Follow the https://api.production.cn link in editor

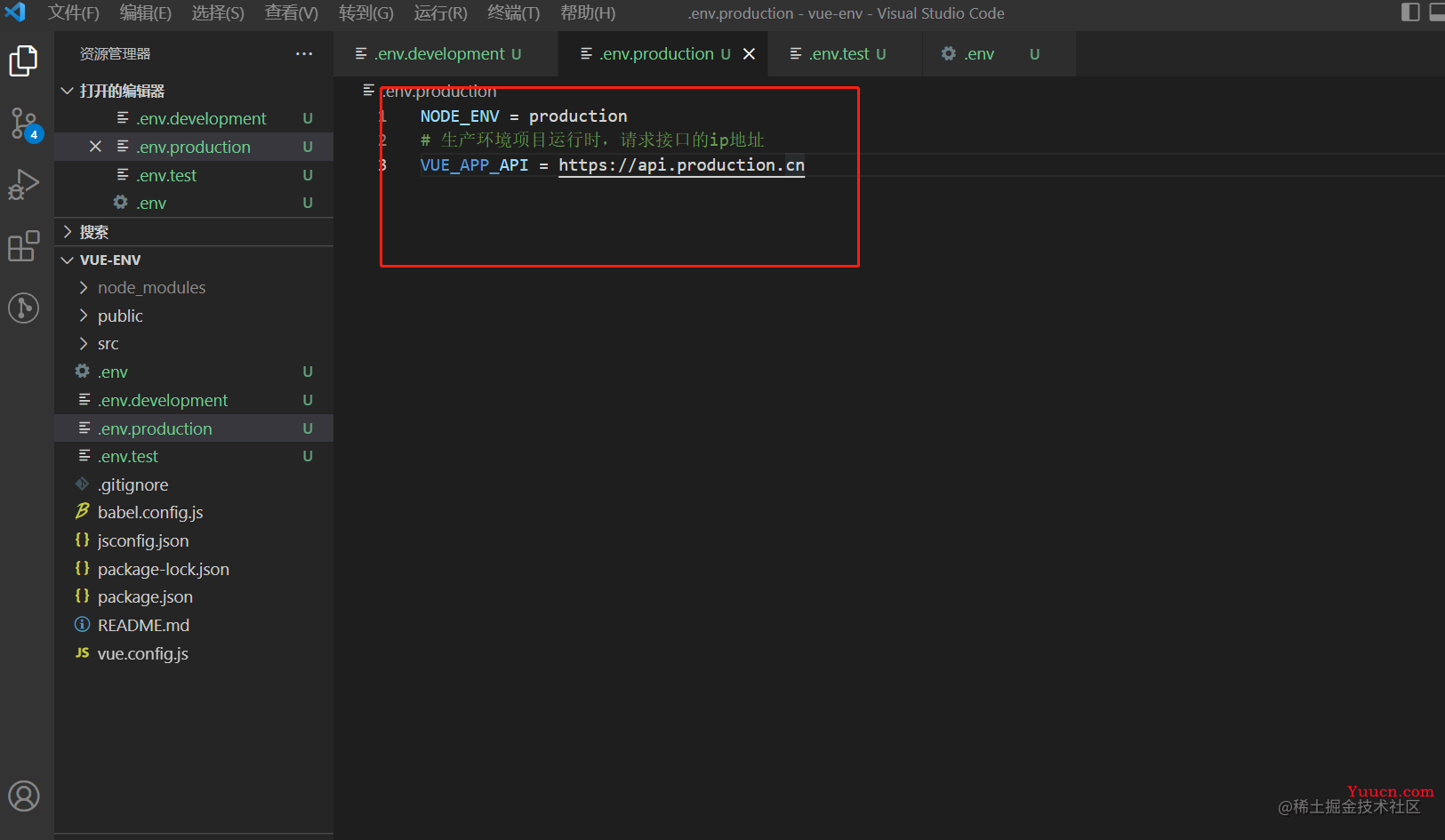pyautogui.click(x=681, y=165)
